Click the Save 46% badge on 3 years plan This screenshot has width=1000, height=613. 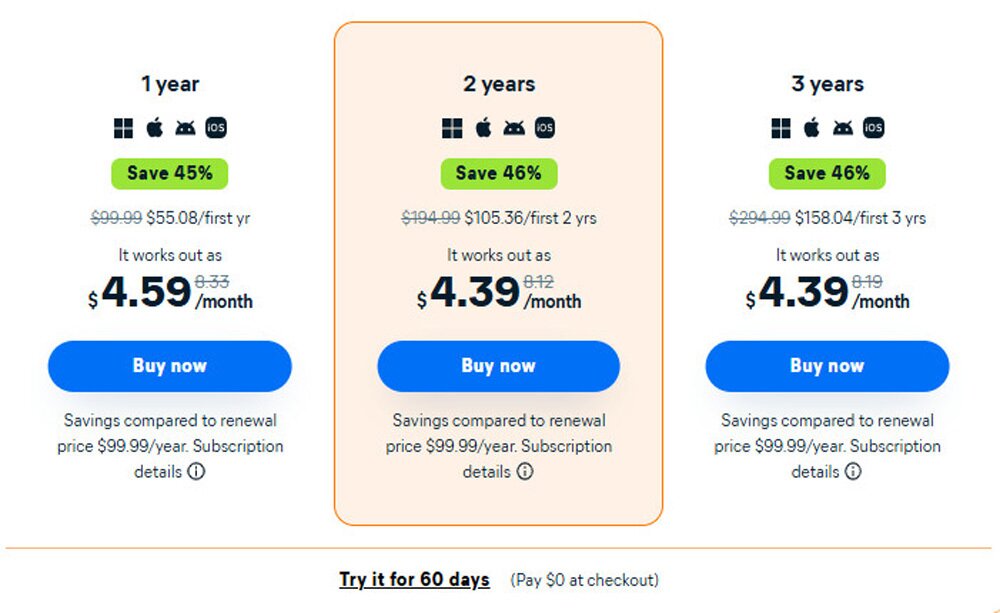(x=827, y=174)
